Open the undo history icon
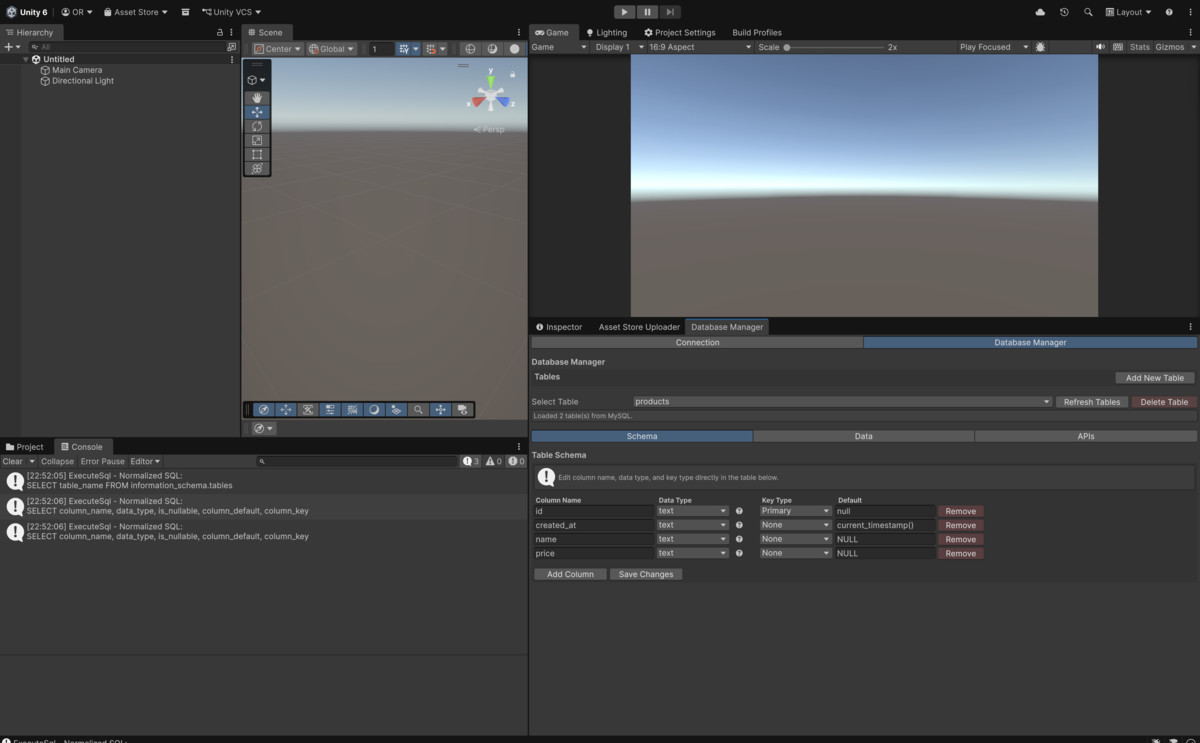The height and width of the screenshot is (743, 1200). tap(1064, 12)
